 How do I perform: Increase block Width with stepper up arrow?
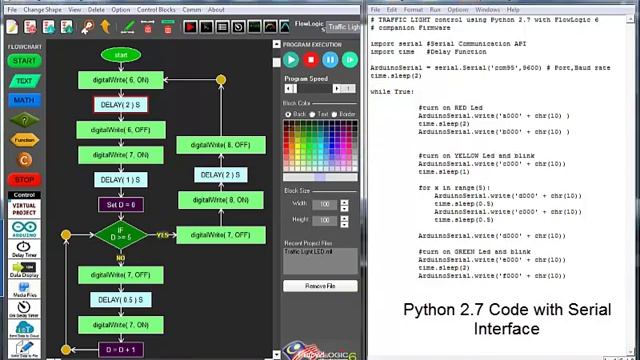click(344, 202)
